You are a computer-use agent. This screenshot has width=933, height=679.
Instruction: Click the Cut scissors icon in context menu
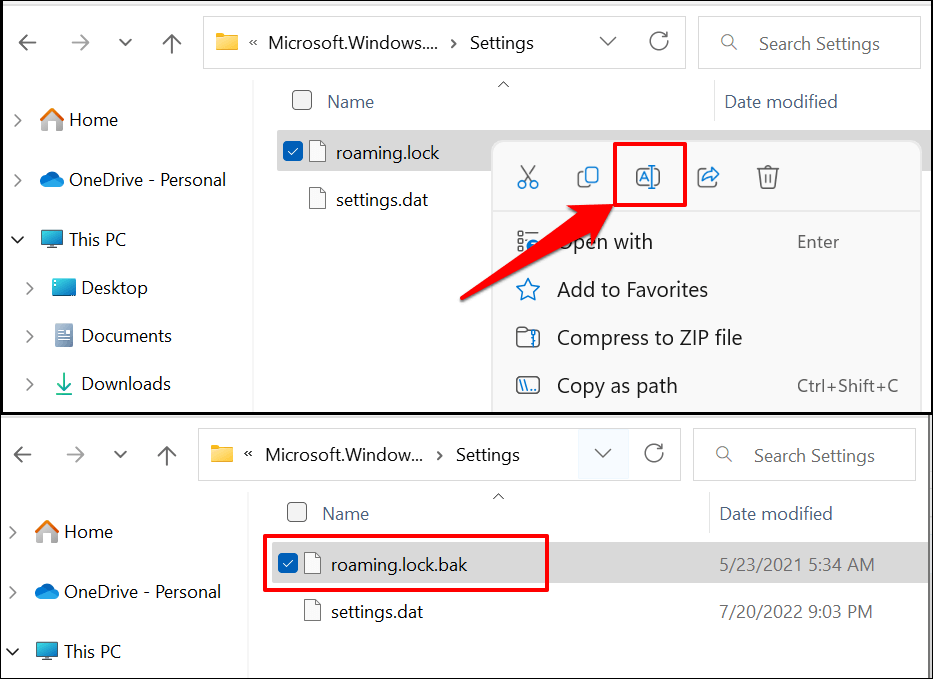point(528,177)
